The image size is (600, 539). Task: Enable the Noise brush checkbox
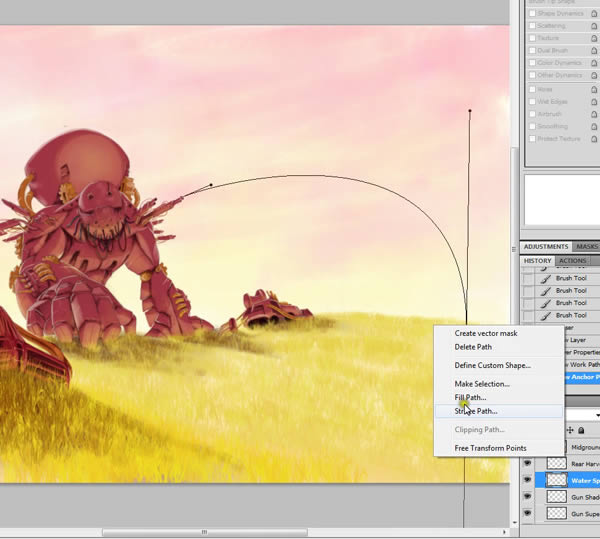pos(532,89)
